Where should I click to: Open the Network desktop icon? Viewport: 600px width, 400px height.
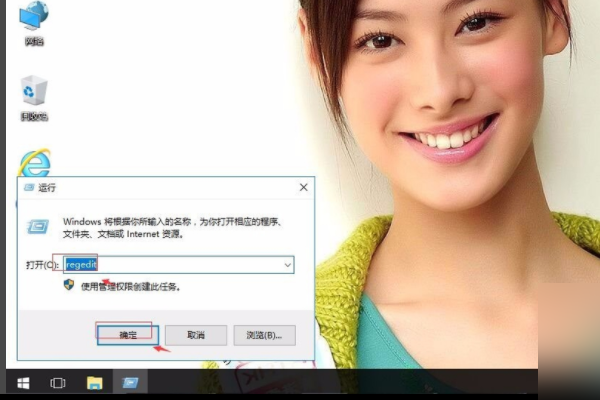(34, 23)
